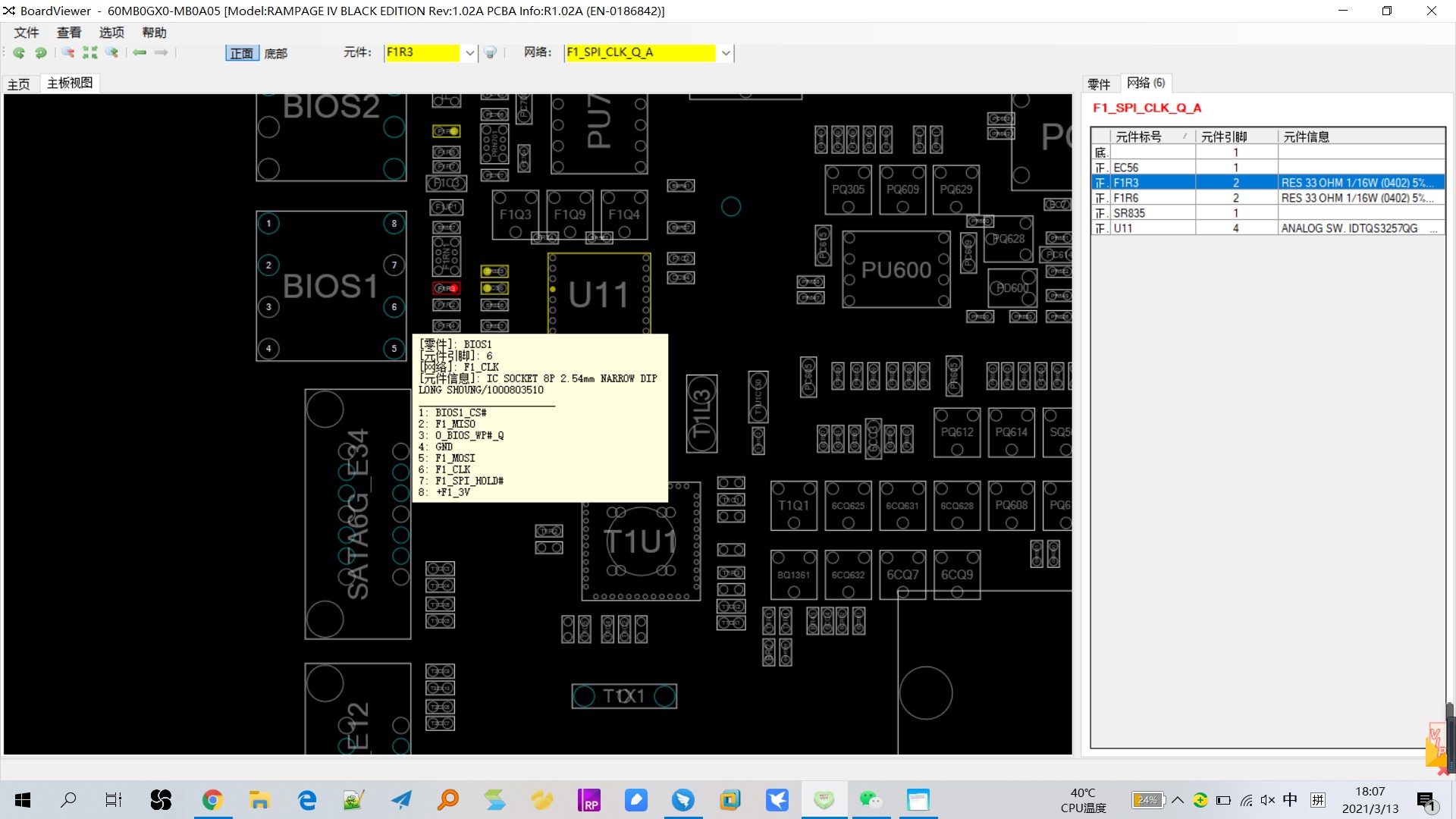Open the 零件 parts tab

click(x=1099, y=84)
